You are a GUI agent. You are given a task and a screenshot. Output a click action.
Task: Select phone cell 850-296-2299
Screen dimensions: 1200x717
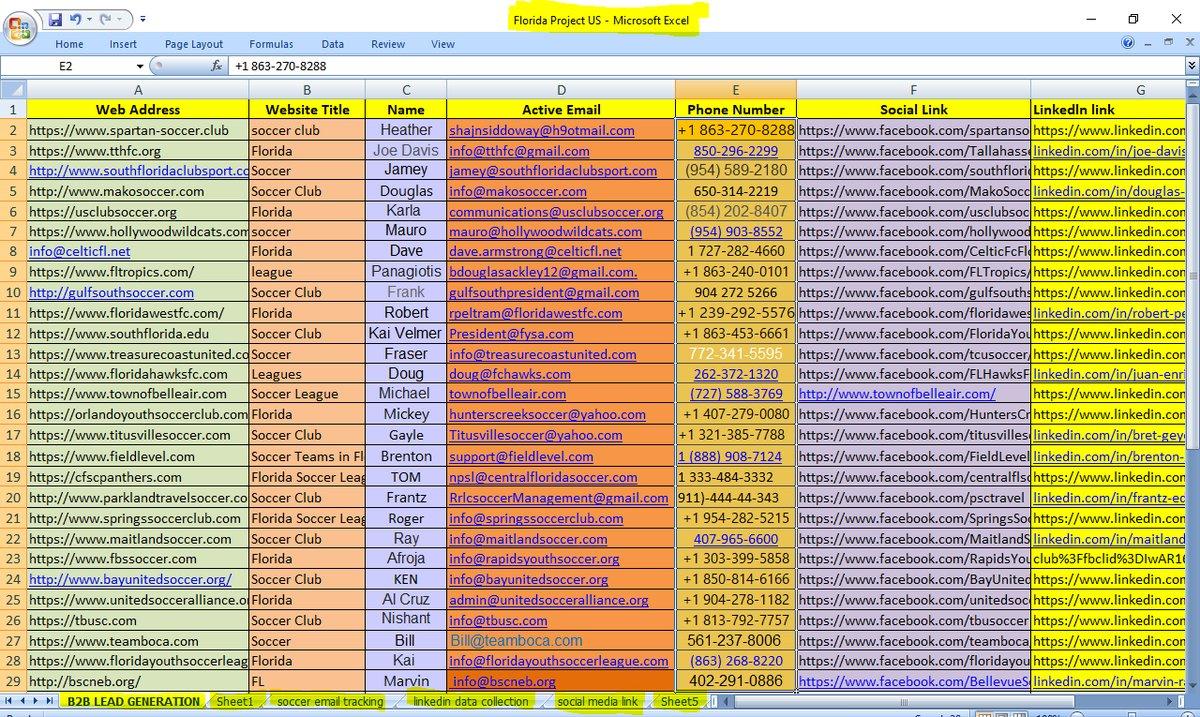736,150
